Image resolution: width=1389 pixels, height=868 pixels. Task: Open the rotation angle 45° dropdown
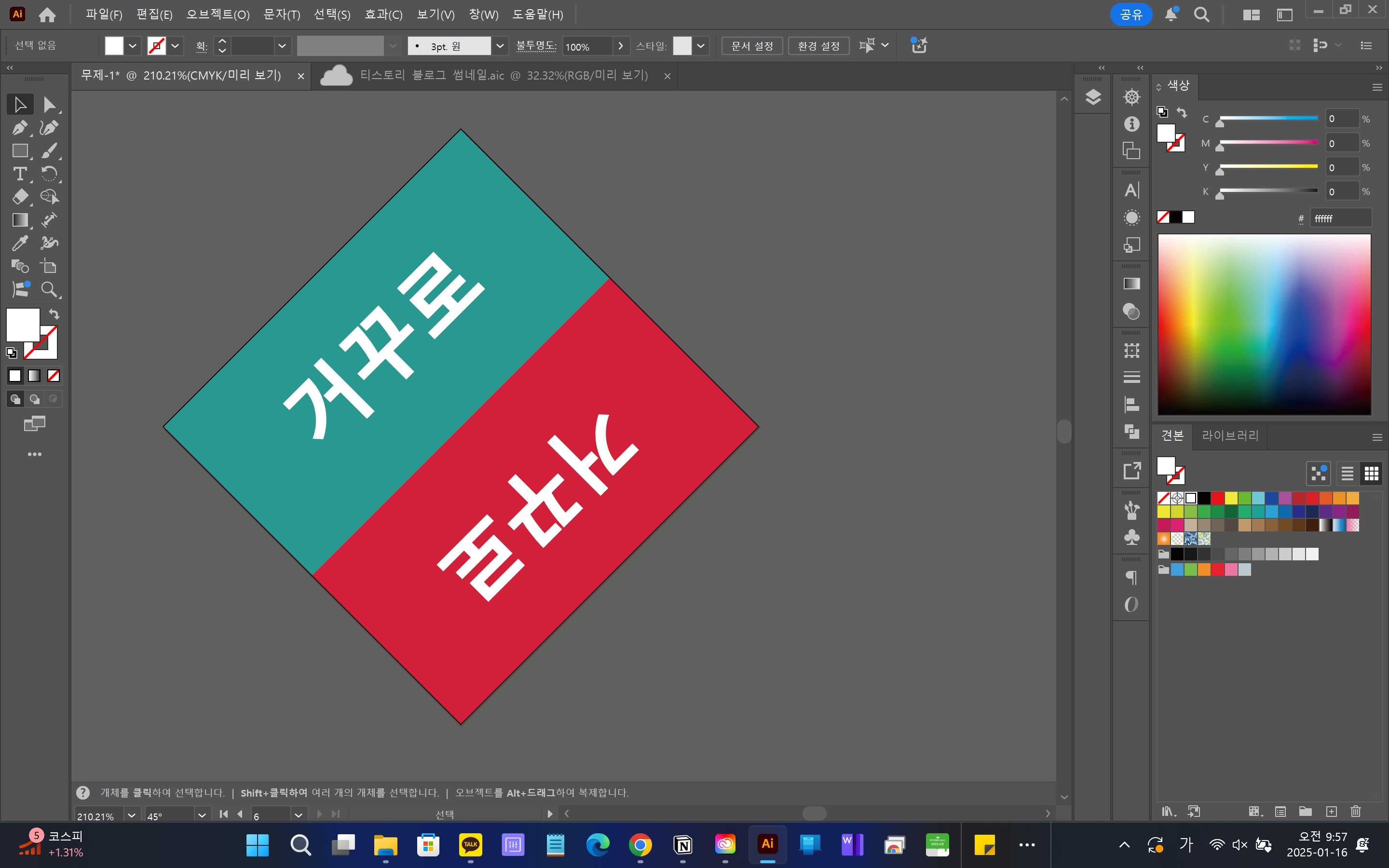pyautogui.click(x=202, y=814)
